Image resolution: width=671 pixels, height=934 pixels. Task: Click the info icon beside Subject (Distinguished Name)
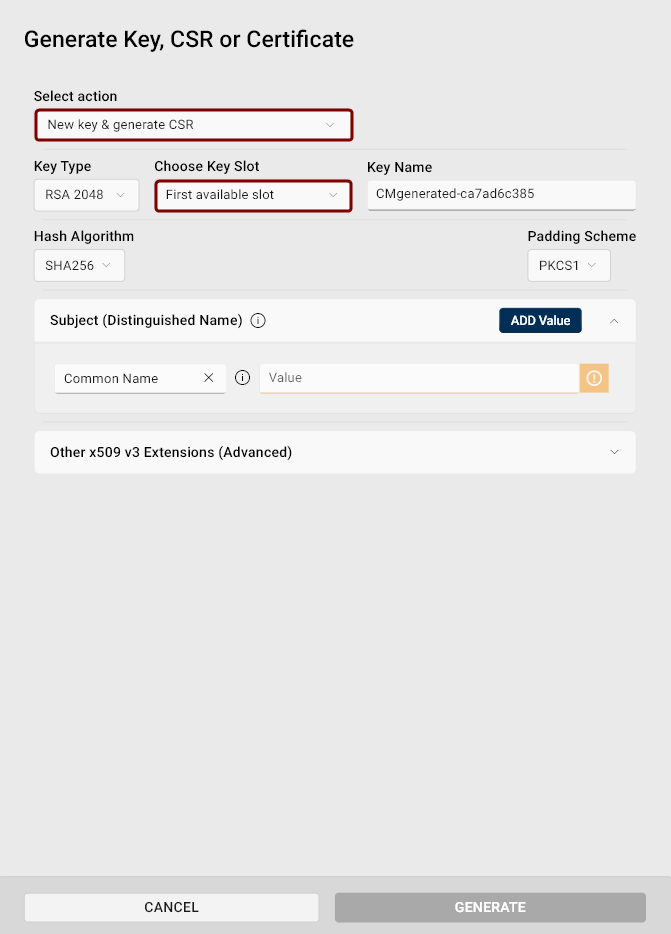[x=257, y=320]
